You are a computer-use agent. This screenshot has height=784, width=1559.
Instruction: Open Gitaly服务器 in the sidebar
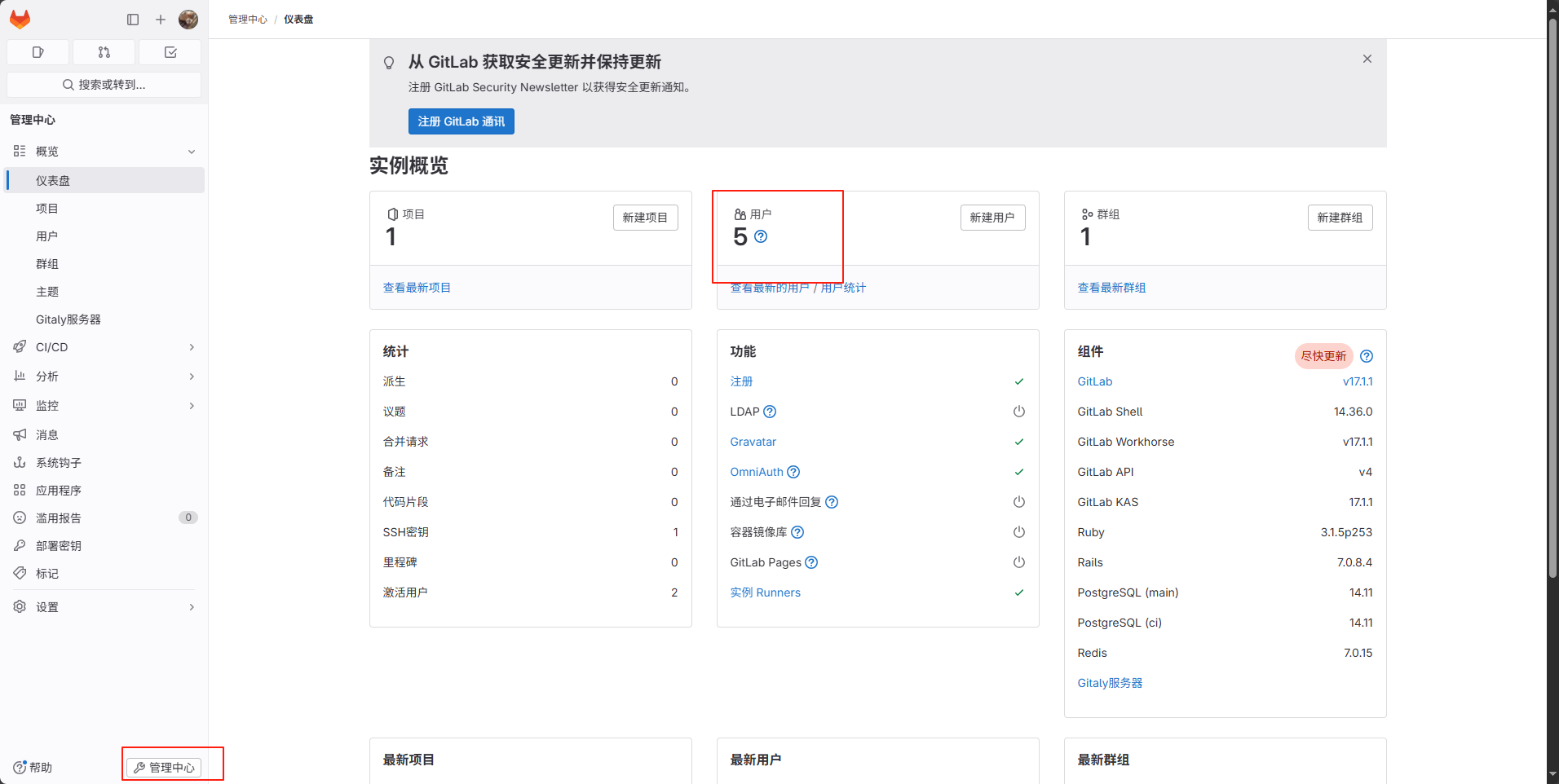coord(104,319)
